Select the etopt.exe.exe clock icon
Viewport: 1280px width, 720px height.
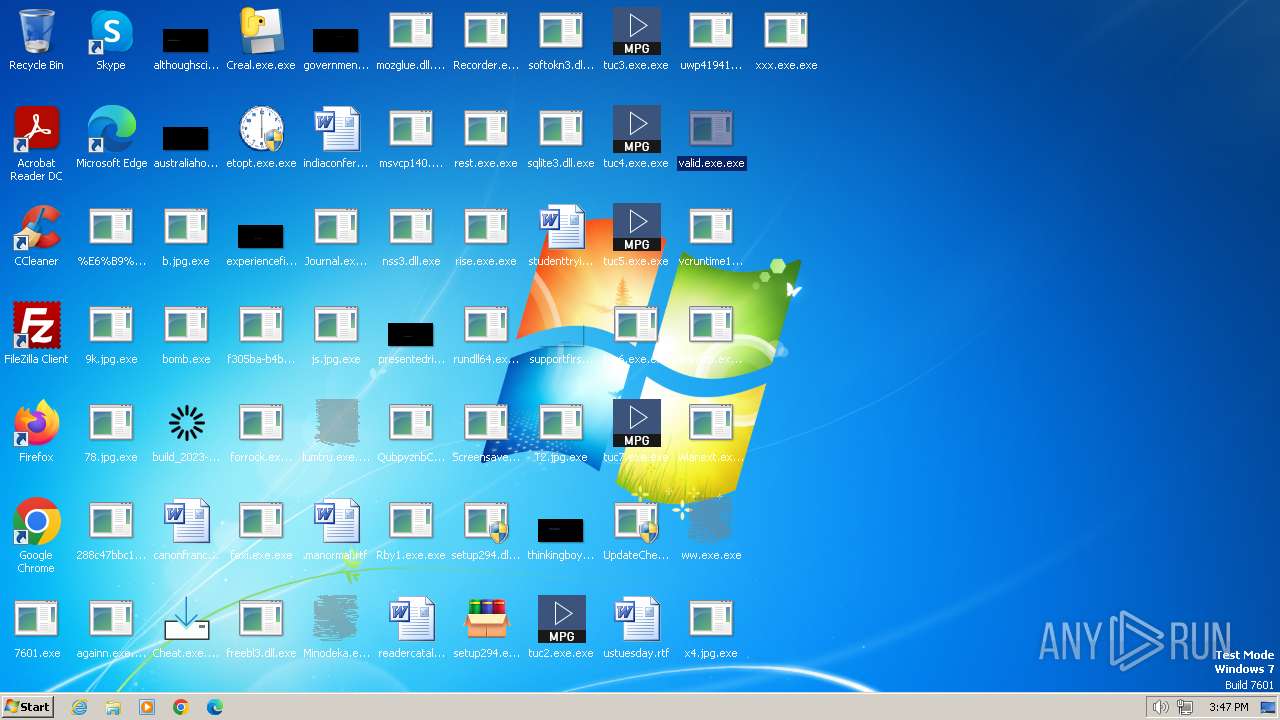[261, 129]
